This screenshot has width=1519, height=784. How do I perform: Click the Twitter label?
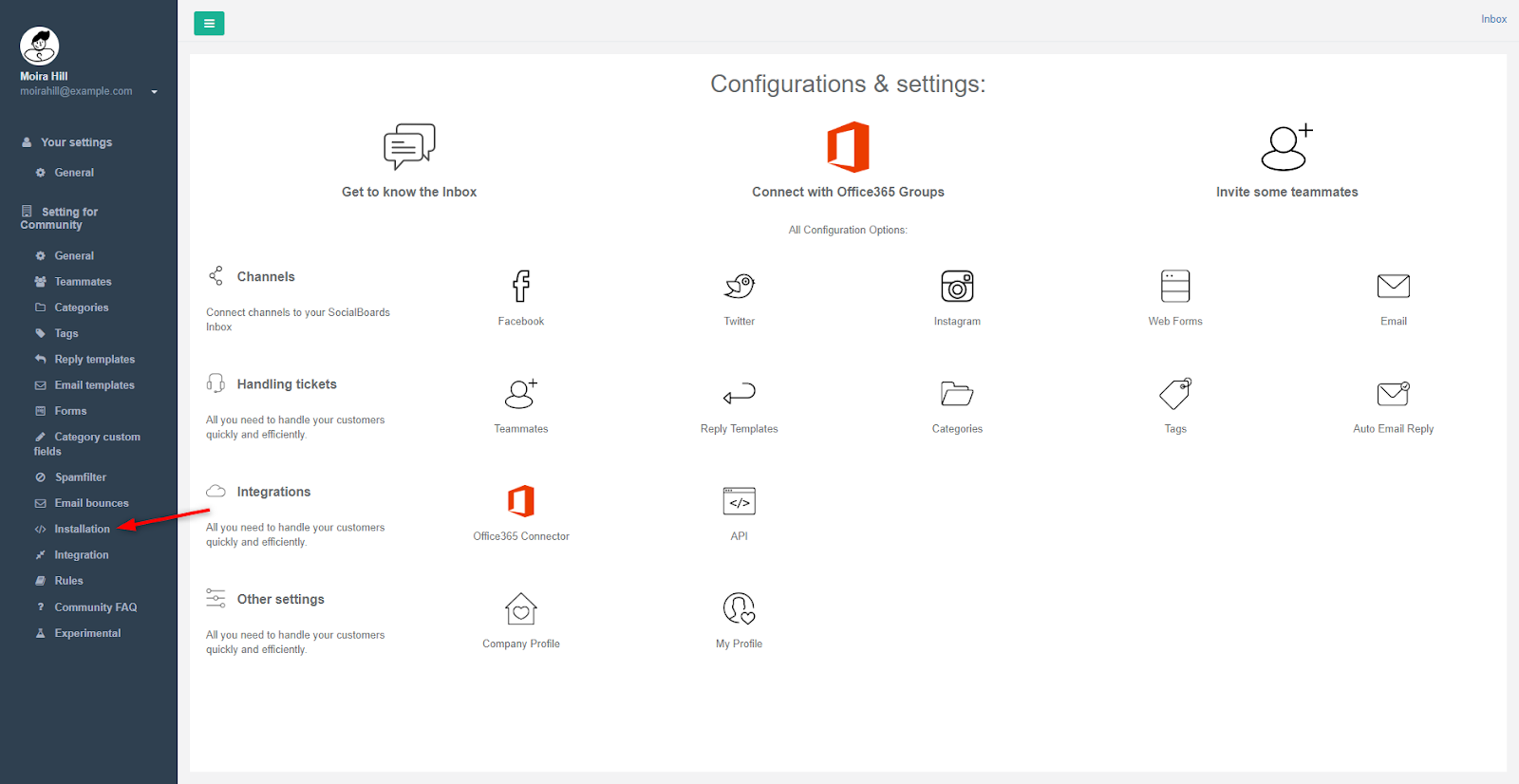coord(740,322)
